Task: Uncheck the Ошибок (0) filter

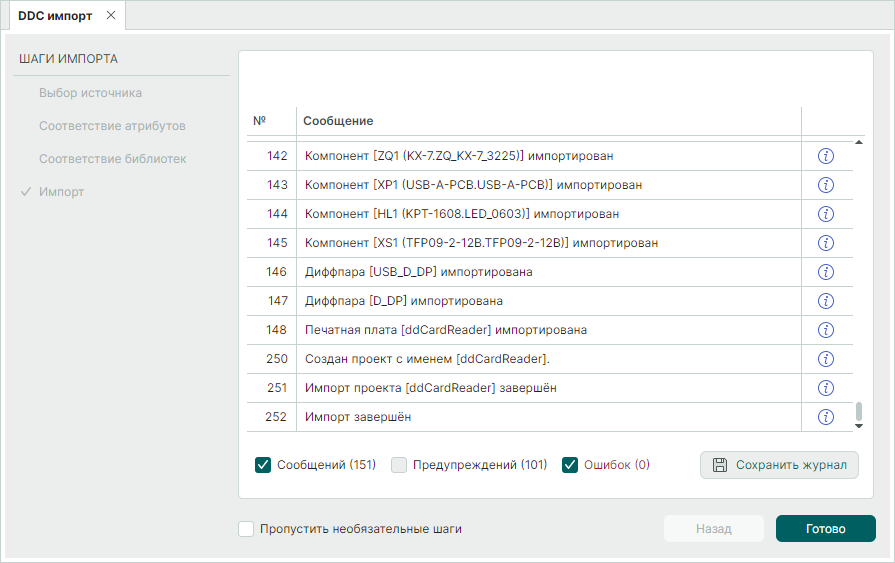Action: click(570, 464)
